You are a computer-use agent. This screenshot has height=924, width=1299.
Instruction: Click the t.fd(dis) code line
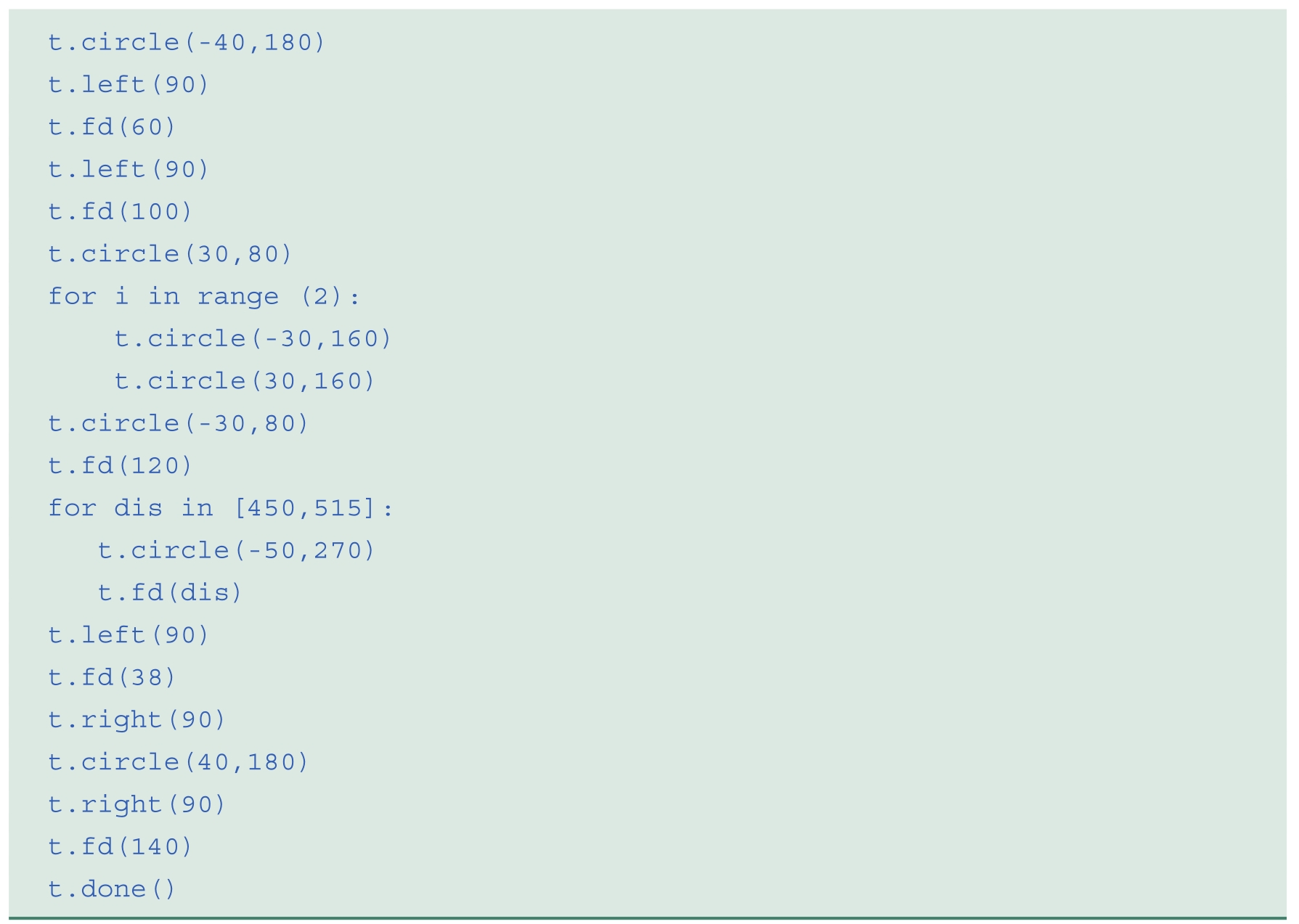(170, 593)
